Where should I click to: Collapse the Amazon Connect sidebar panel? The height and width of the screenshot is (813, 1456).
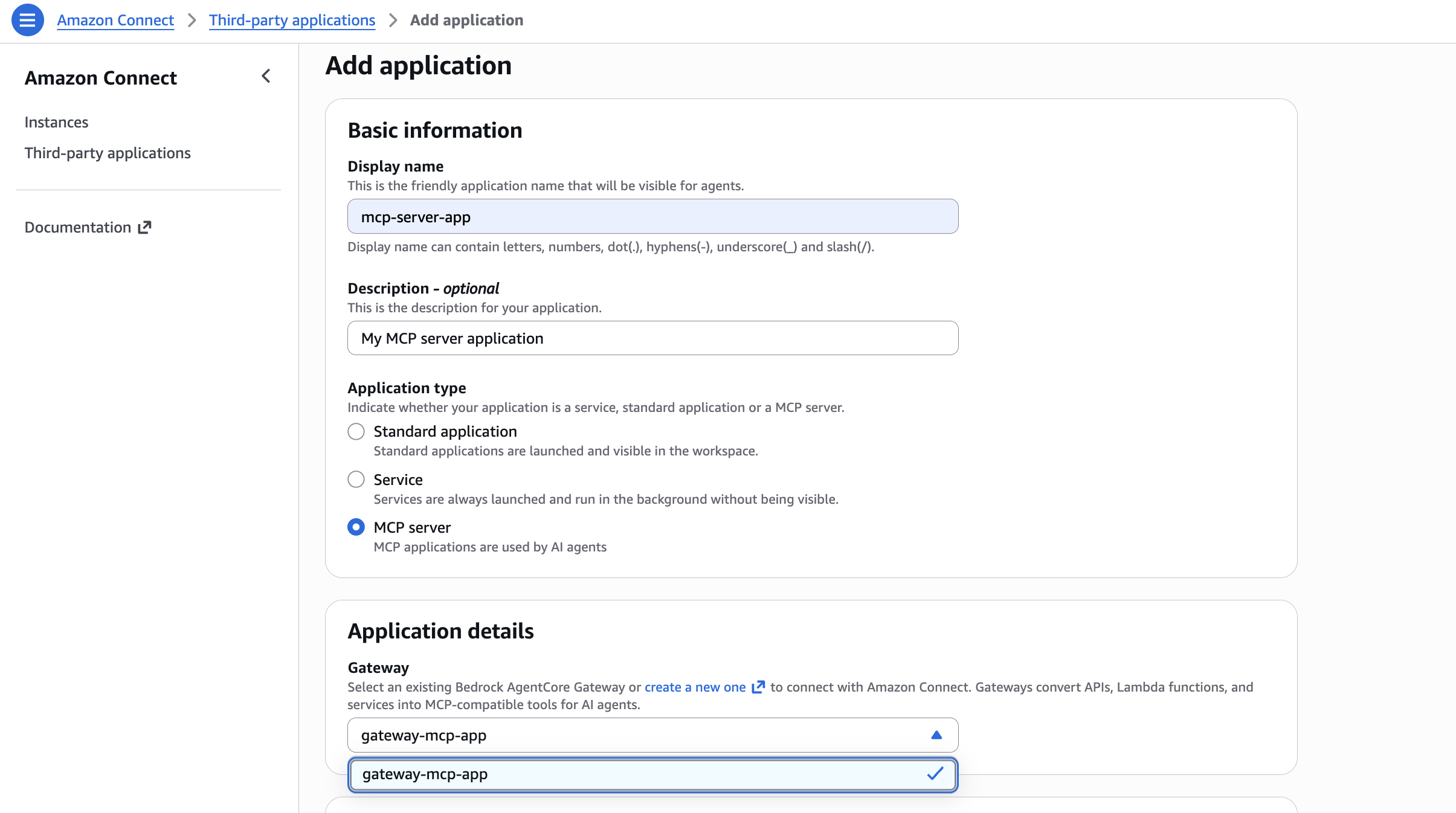(266, 76)
